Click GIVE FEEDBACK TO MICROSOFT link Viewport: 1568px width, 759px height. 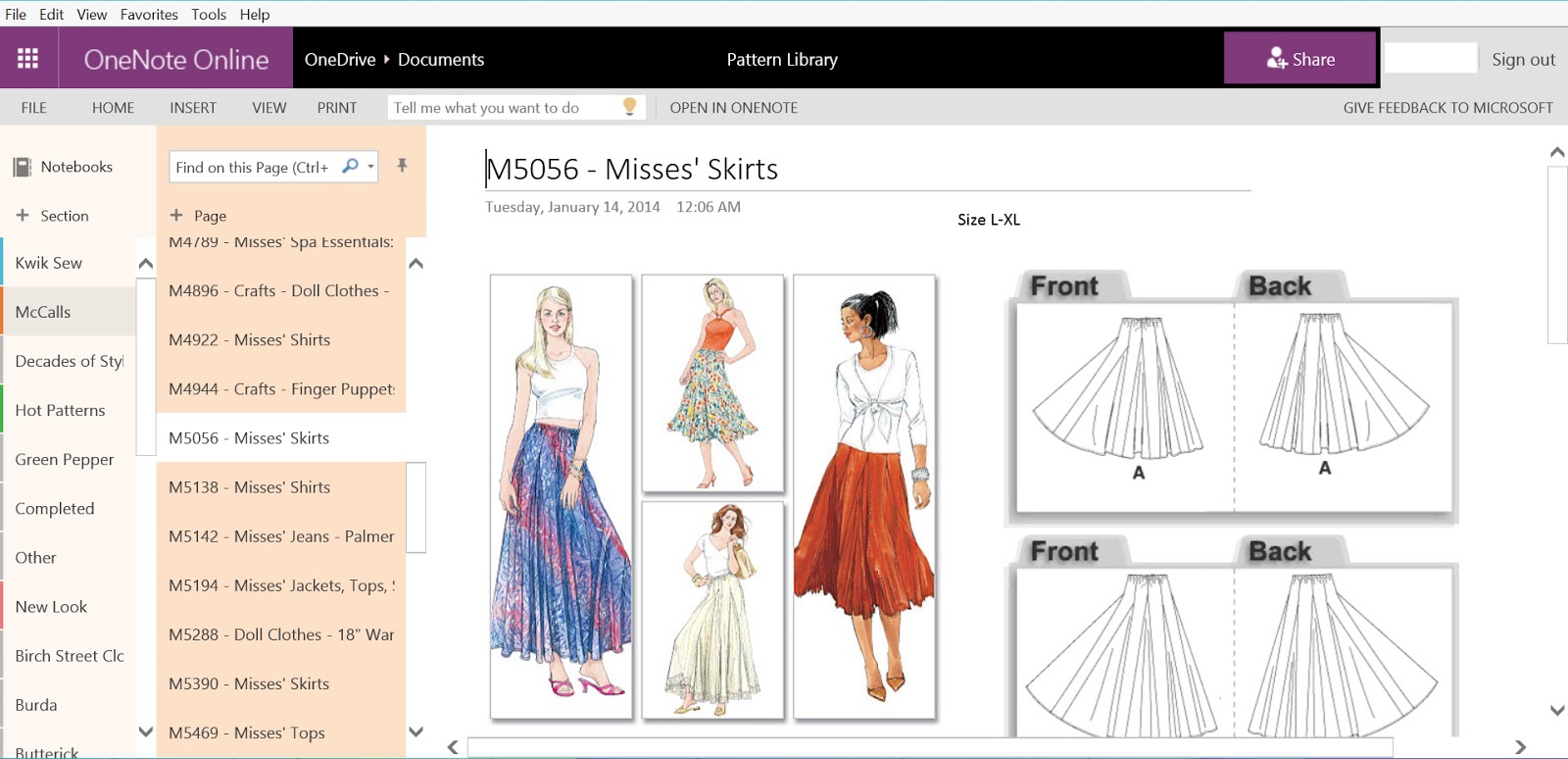1447,108
